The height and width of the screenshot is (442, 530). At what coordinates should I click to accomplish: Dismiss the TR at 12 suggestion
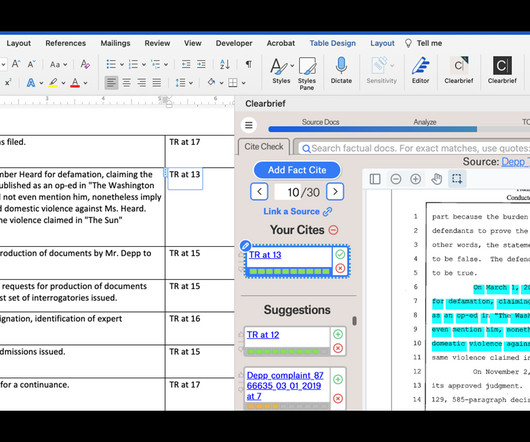pyautogui.click(x=338, y=348)
